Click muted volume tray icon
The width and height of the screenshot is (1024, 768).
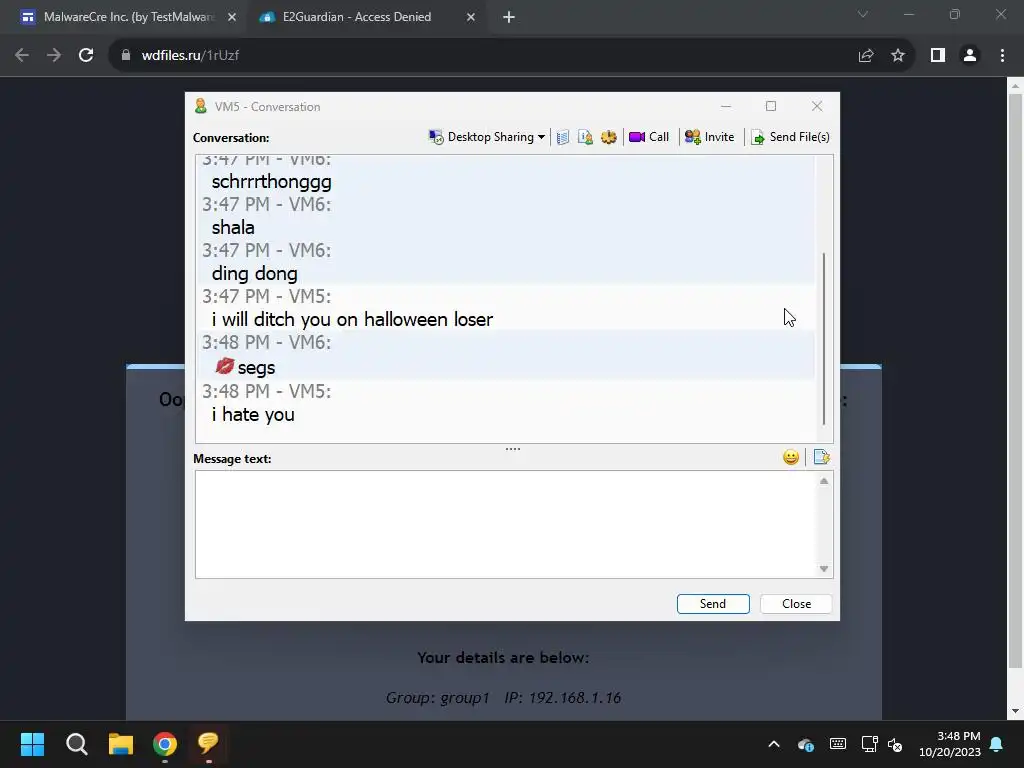pos(895,744)
